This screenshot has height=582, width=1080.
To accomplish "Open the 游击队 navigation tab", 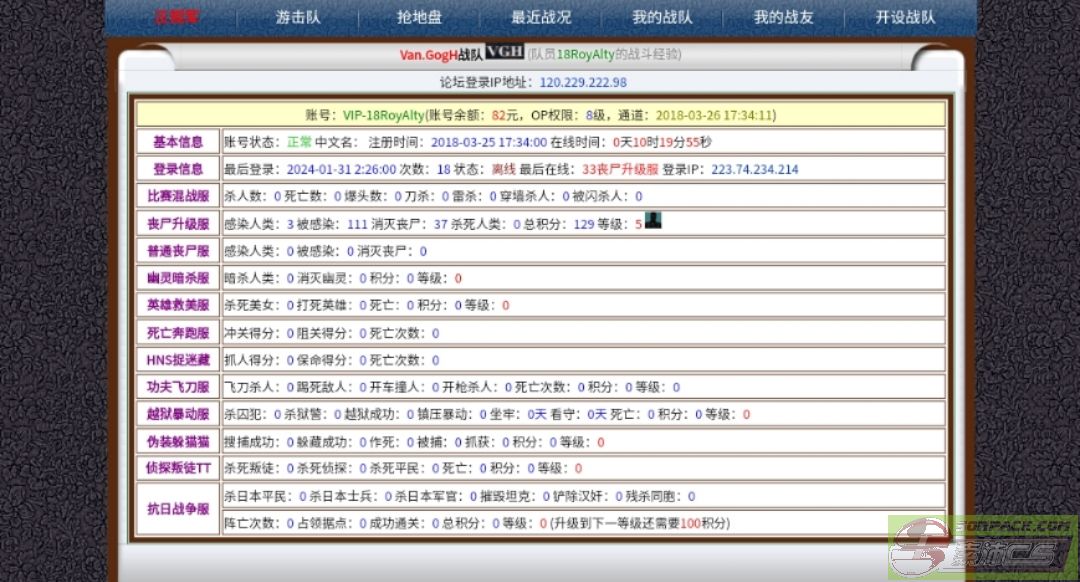I will [x=298, y=17].
